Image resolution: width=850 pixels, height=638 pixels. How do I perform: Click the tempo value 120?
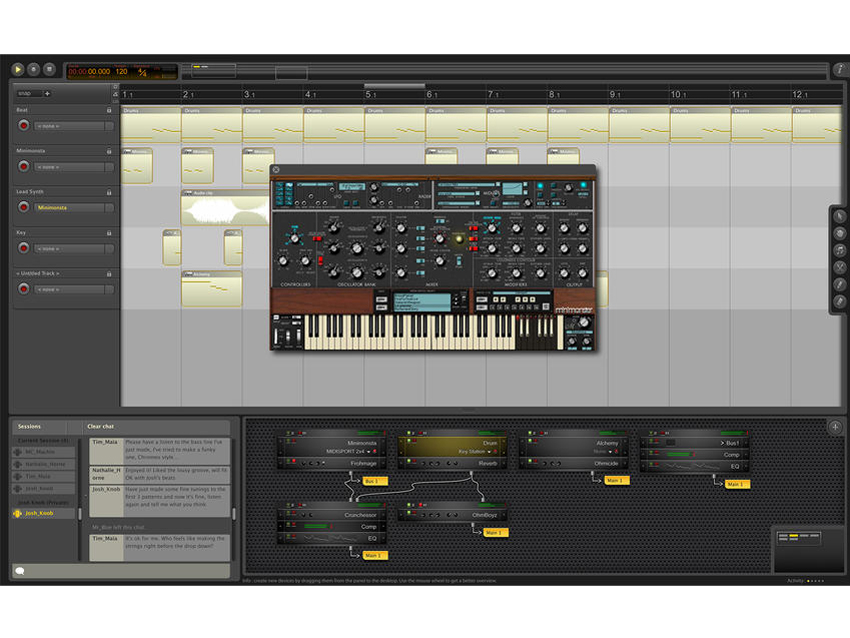pos(122,71)
